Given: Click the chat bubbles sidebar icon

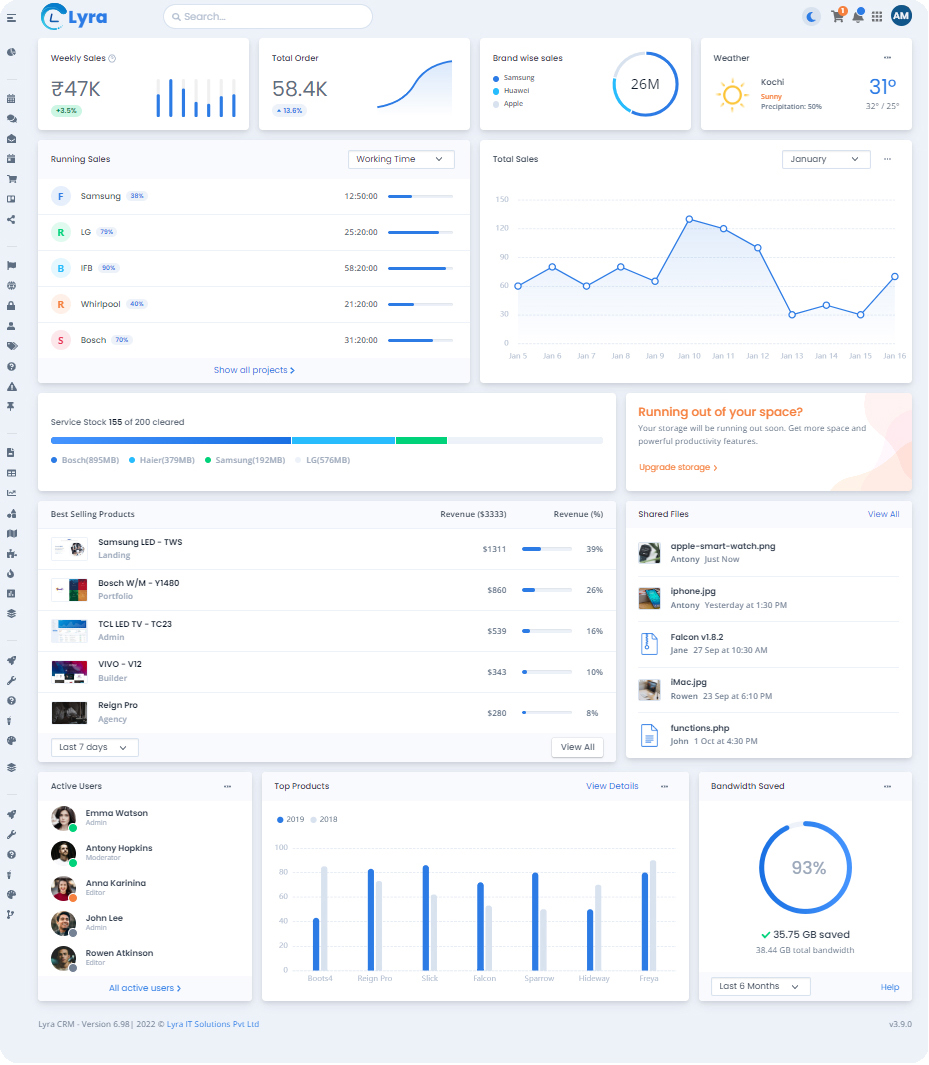Looking at the screenshot, I should click(x=11, y=119).
